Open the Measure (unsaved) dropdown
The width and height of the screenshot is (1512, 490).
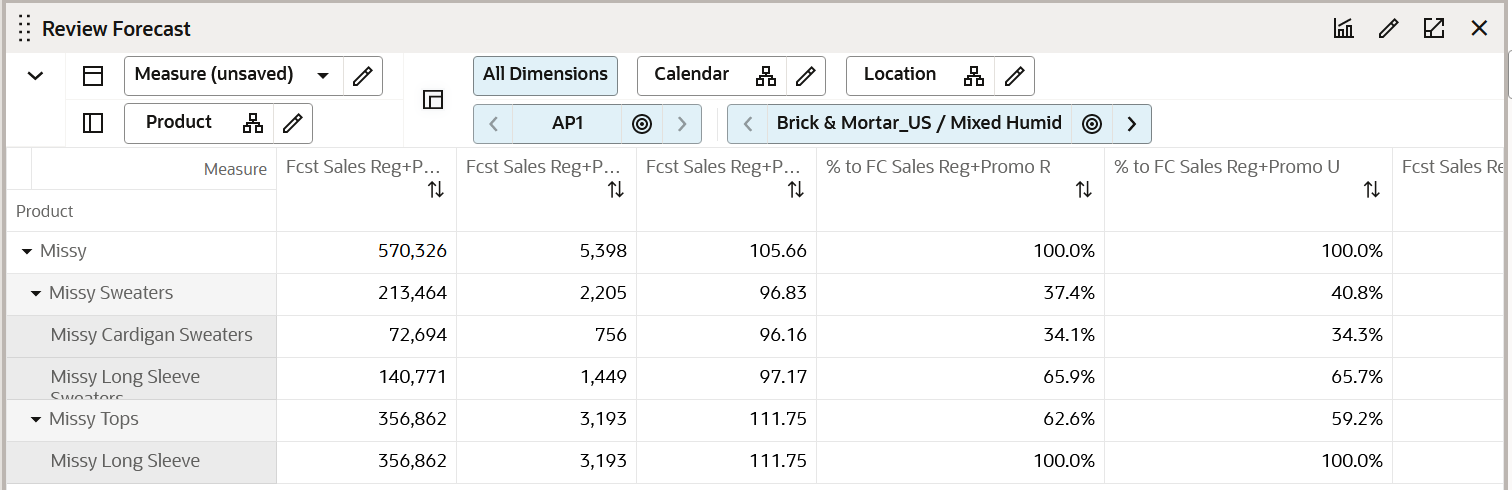(x=323, y=76)
